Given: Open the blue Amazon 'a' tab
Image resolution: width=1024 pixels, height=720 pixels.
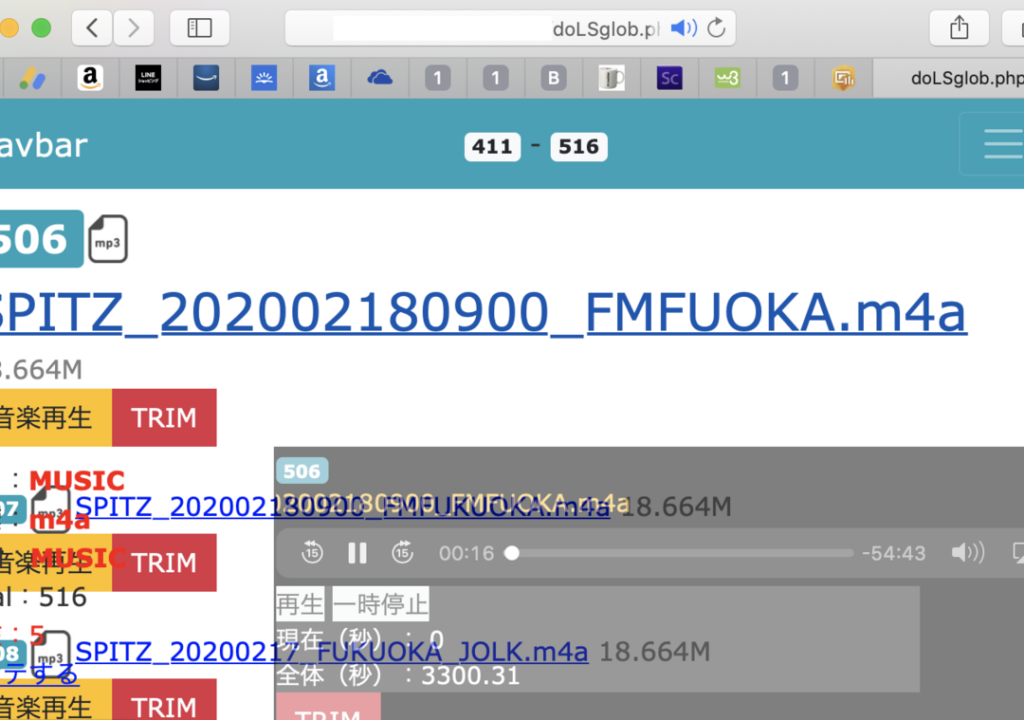Looking at the screenshot, I should (322, 78).
